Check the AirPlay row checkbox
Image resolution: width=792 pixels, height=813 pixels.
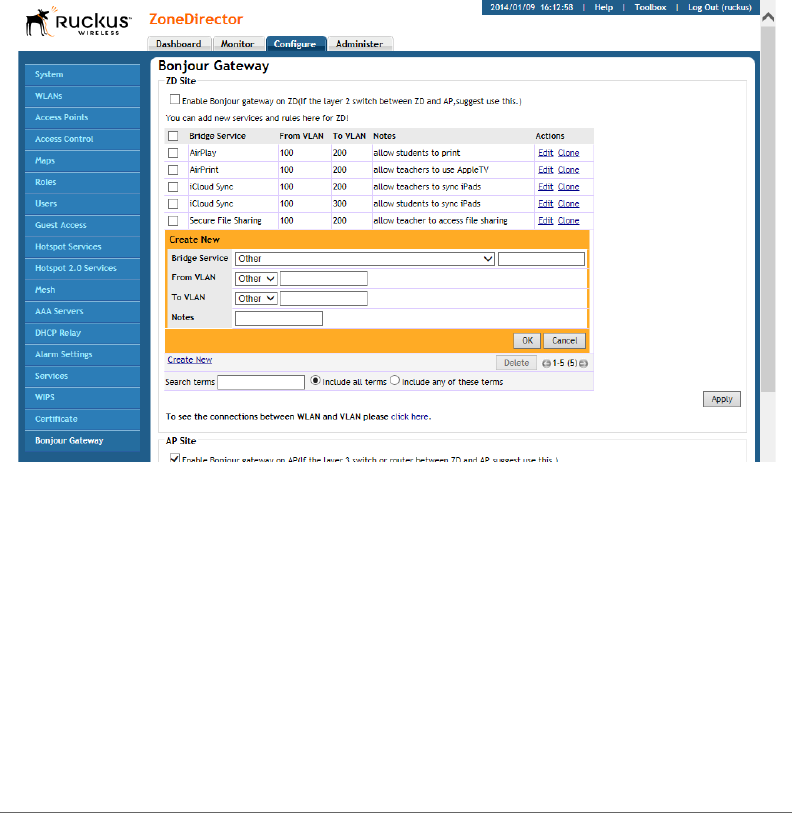173,153
